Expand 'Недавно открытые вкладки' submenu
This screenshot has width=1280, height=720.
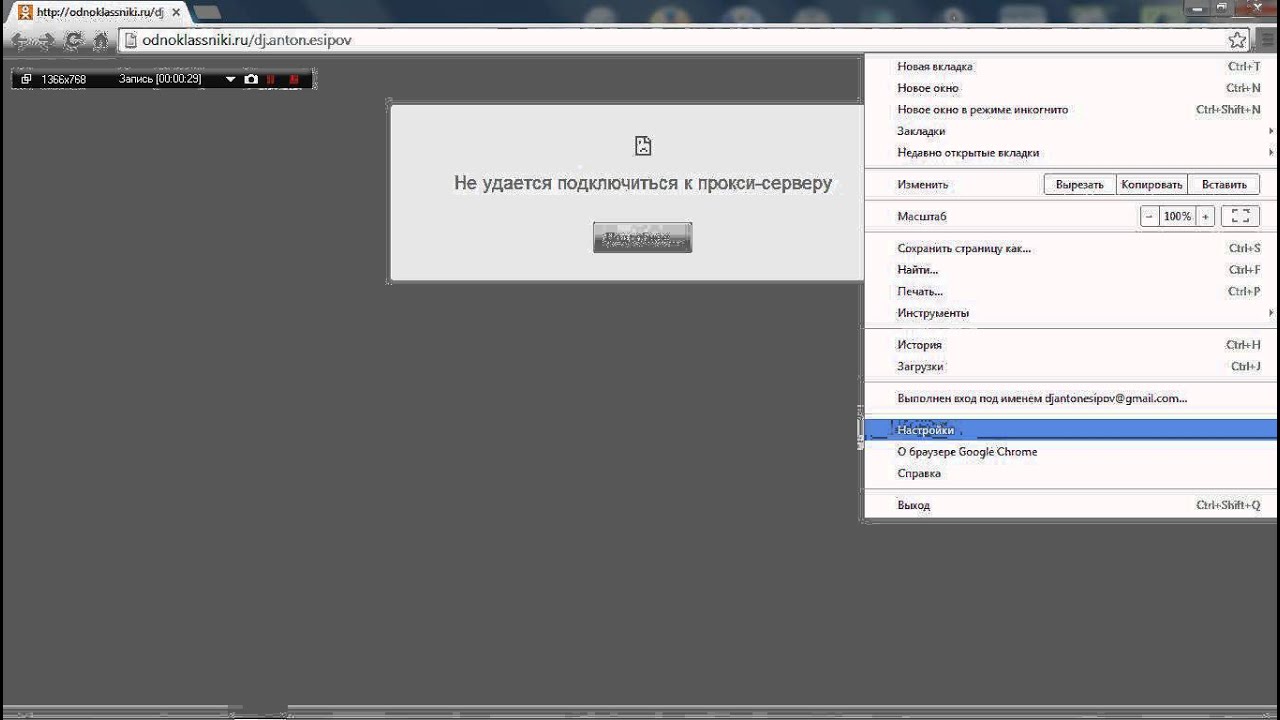point(1070,153)
